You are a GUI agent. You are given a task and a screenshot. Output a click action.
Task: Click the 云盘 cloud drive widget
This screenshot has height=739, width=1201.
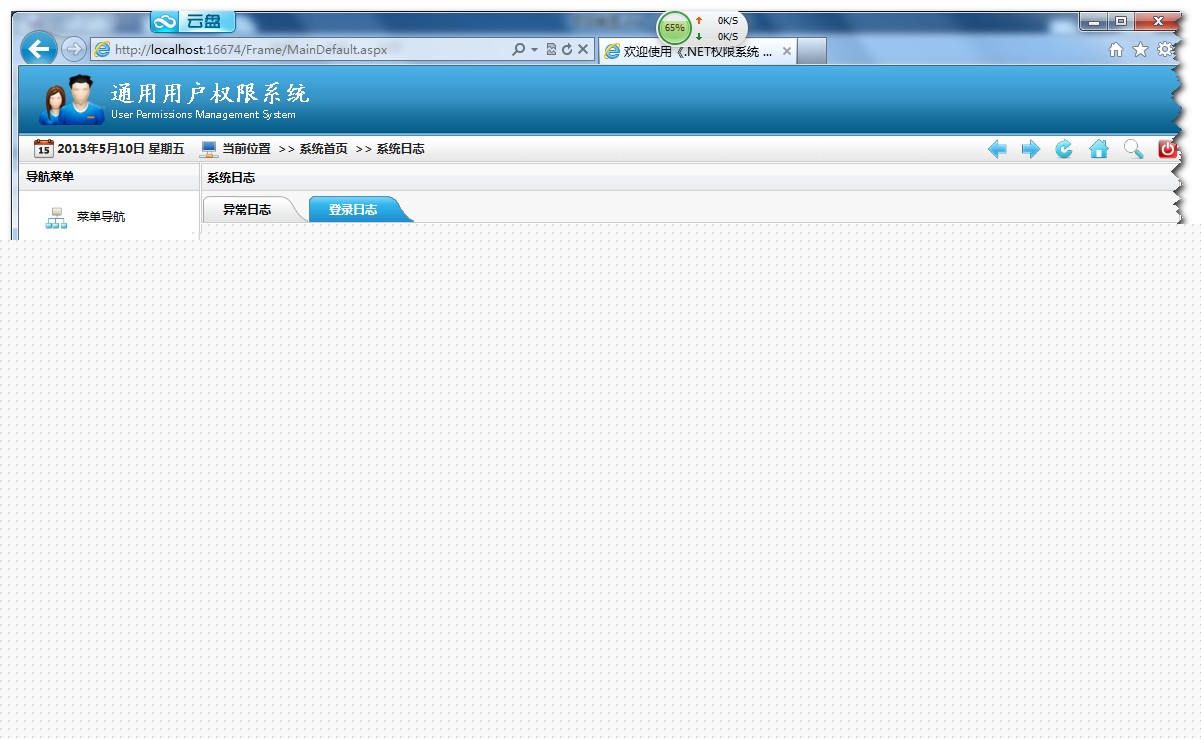coord(194,21)
